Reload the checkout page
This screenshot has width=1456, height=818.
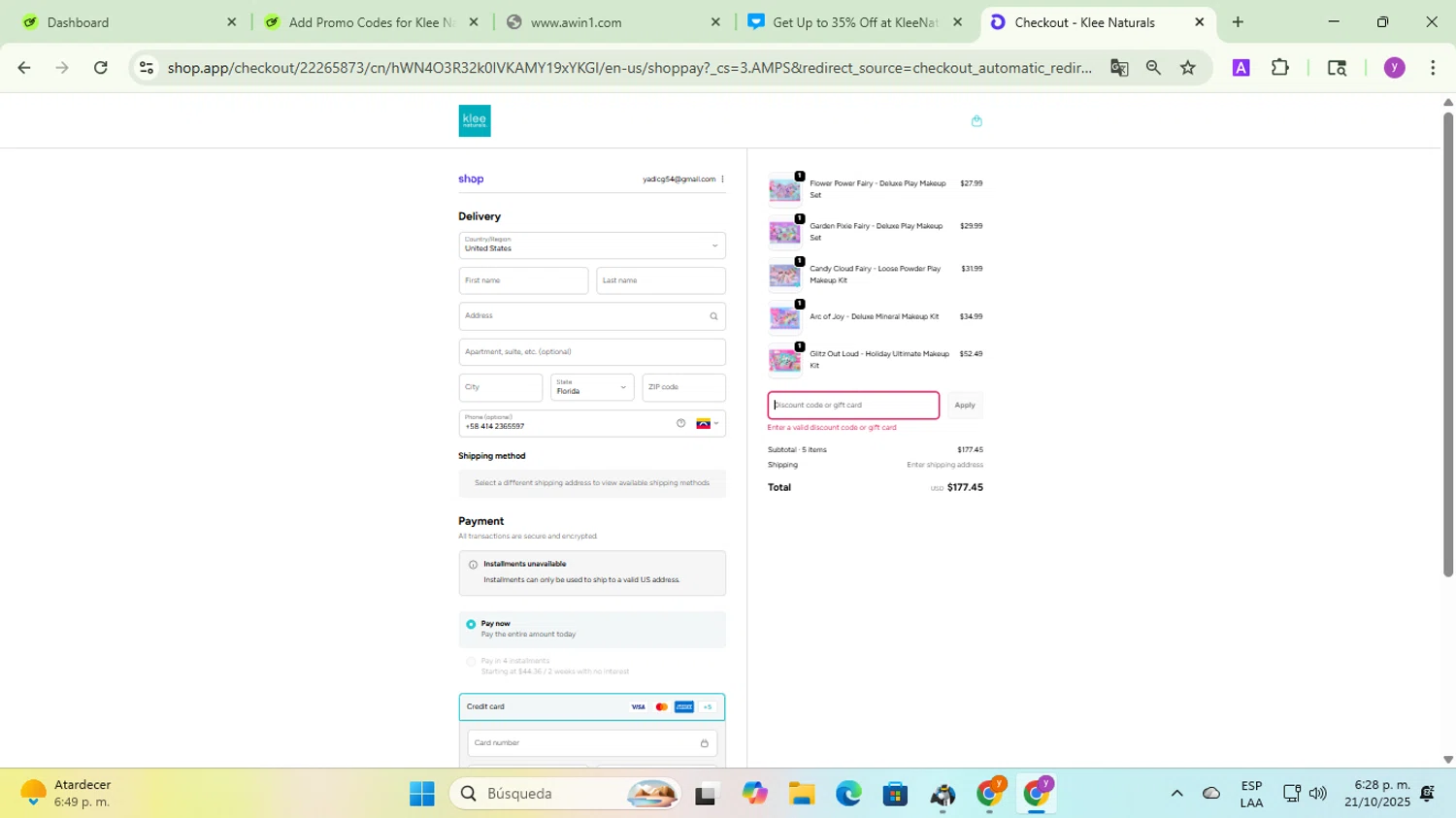pyautogui.click(x=101, y=68)
